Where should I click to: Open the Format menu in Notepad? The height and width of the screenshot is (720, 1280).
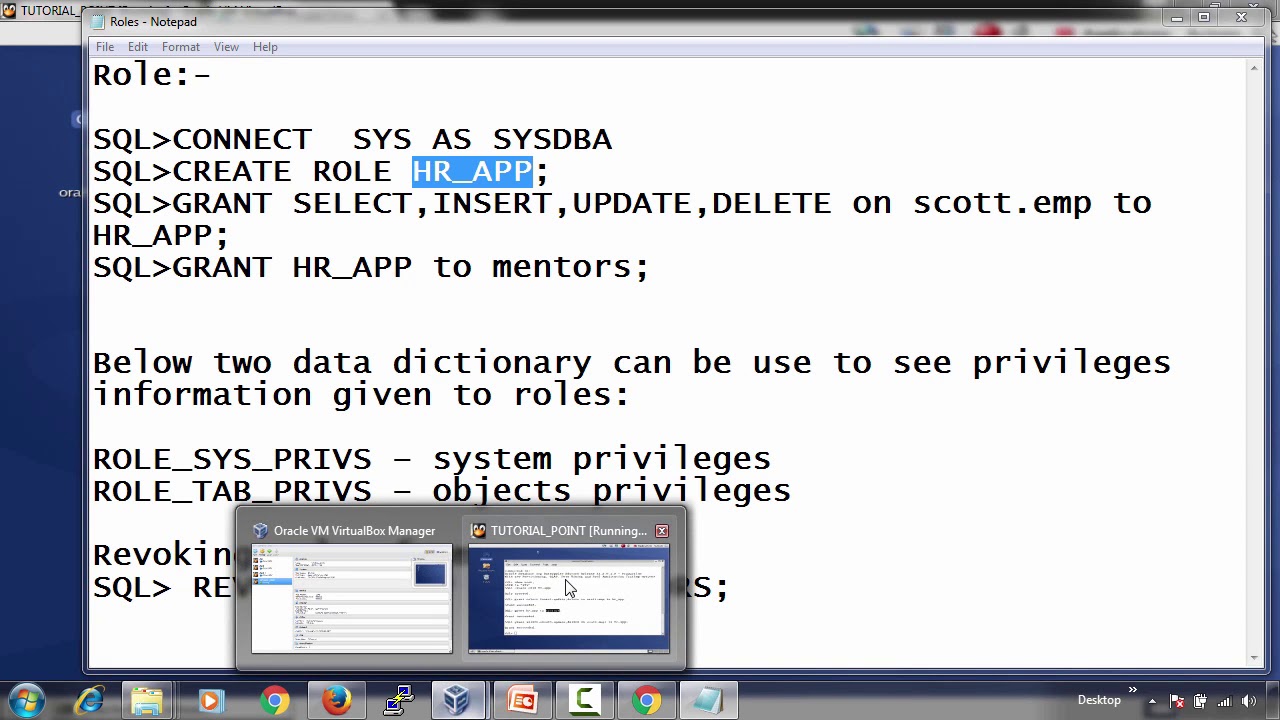tap(181, 47)
